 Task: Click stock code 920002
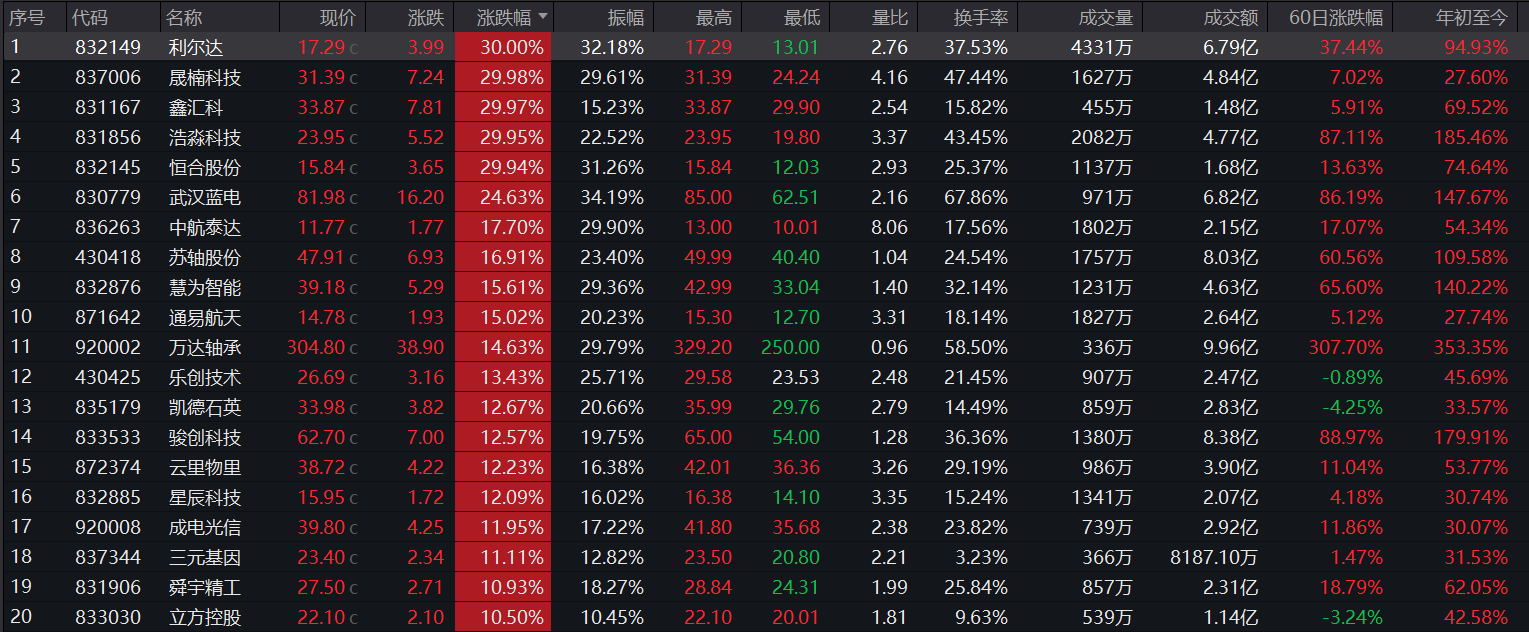pyautogui.click(x=108, y=347)
